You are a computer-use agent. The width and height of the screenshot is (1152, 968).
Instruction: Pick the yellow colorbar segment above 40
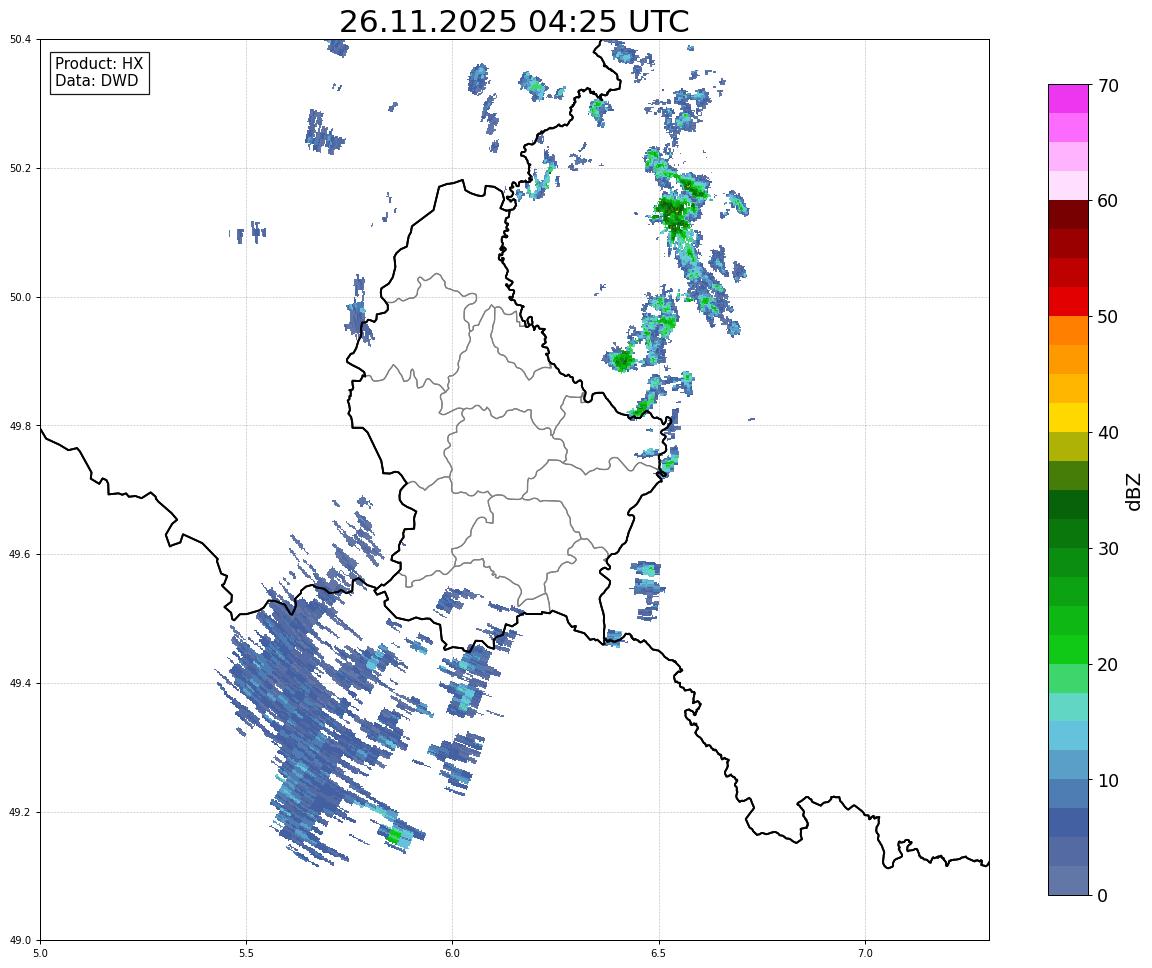pyautogui.click(x=1068, y=417)
